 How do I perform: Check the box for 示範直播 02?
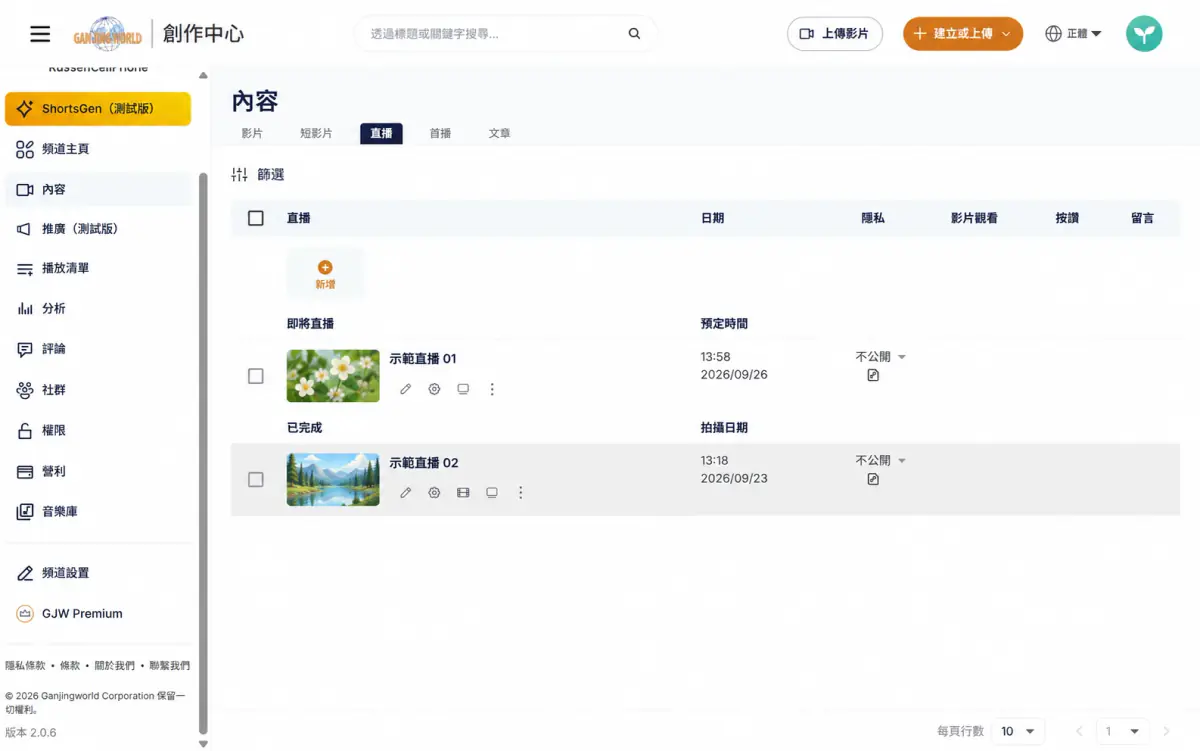point(256,480)
